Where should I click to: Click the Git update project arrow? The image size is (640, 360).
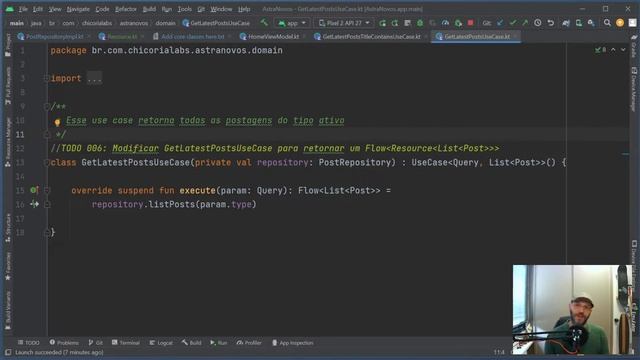[x=500, y=23]
